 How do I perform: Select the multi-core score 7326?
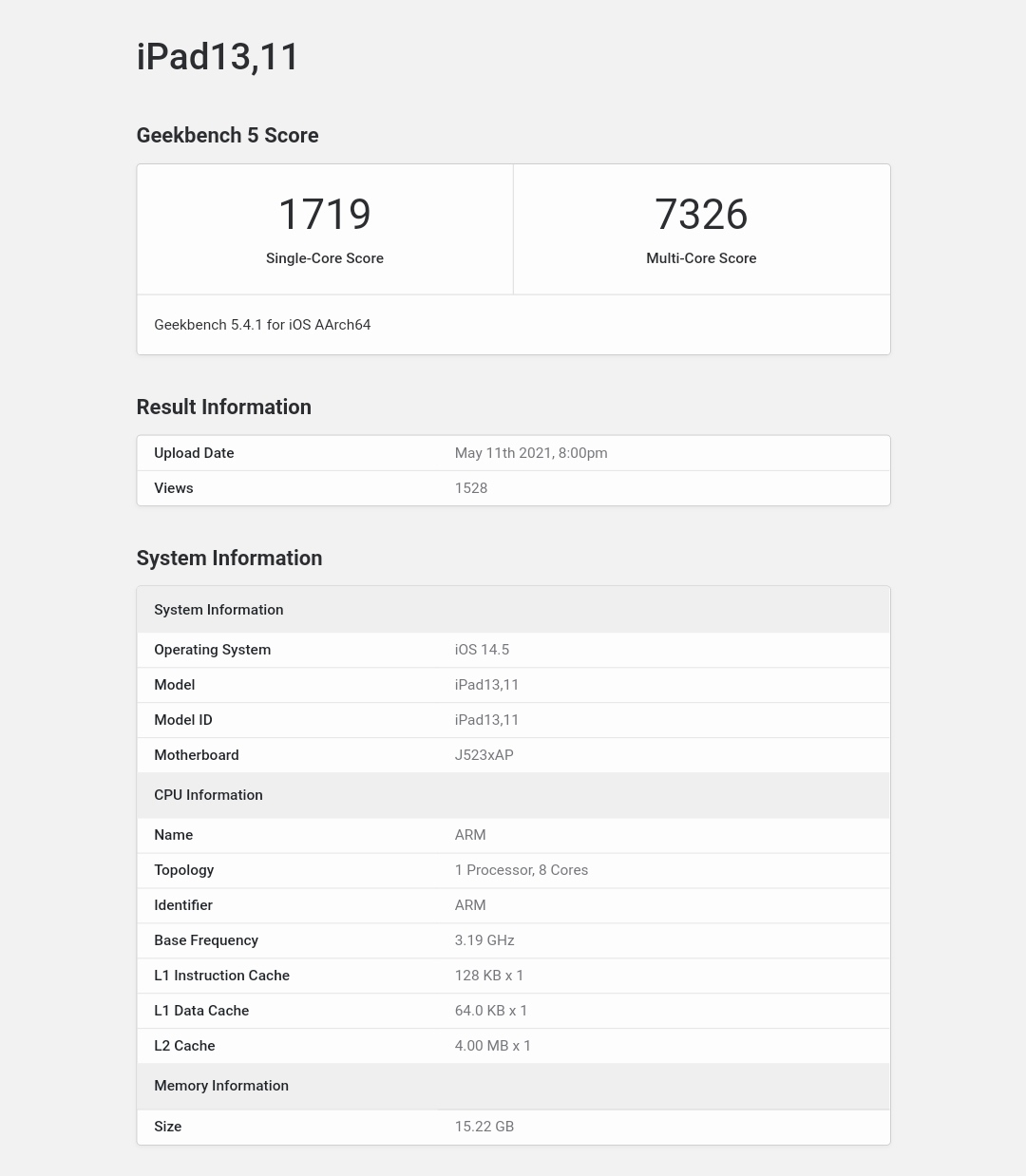coord(701,215)
